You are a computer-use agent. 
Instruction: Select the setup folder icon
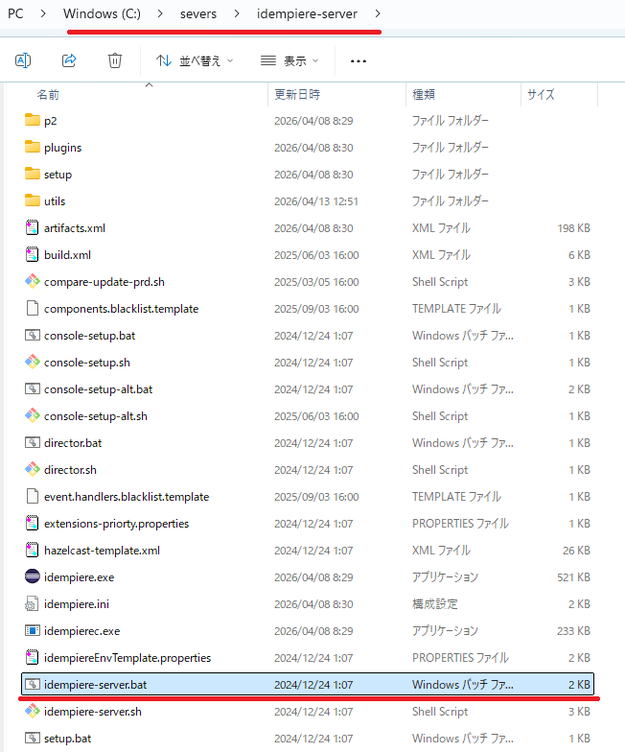pos(32,174)
